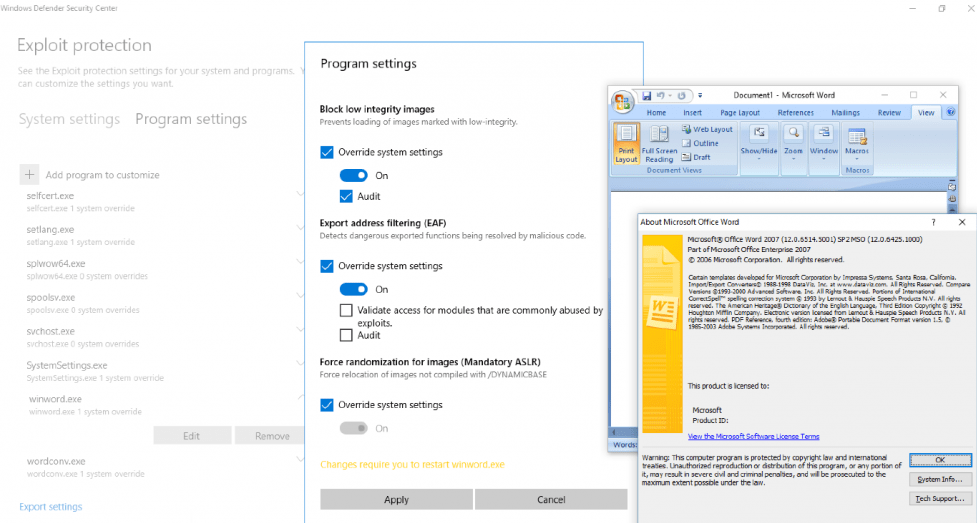Check Validate access for commonly abused modules
Image resolution: width=977 pixels, height=523 pixels.
346,310
